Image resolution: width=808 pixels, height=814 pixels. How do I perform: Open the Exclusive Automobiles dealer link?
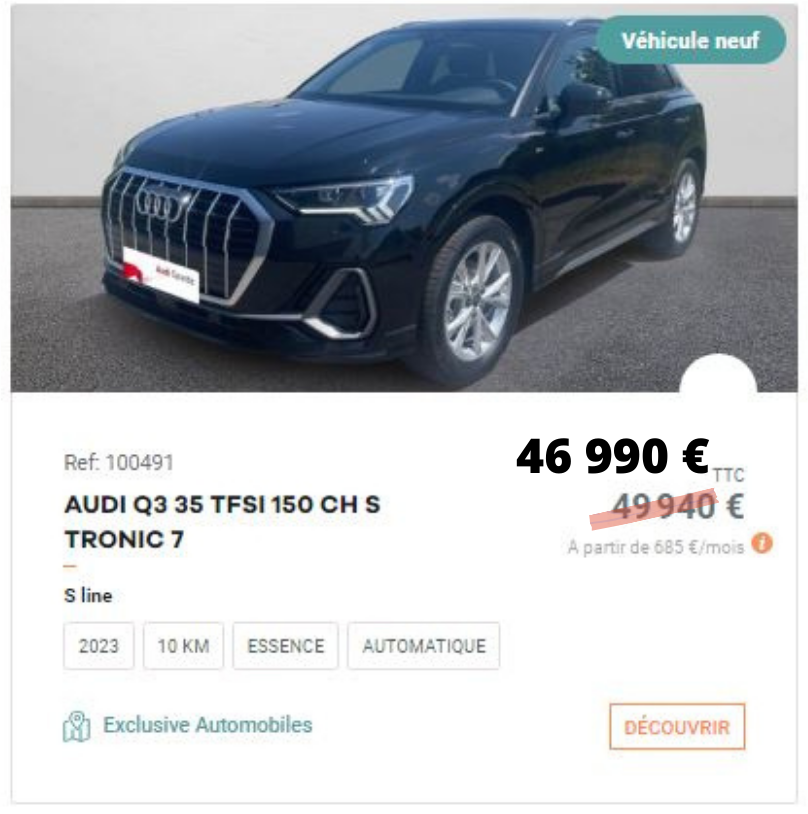208,725
